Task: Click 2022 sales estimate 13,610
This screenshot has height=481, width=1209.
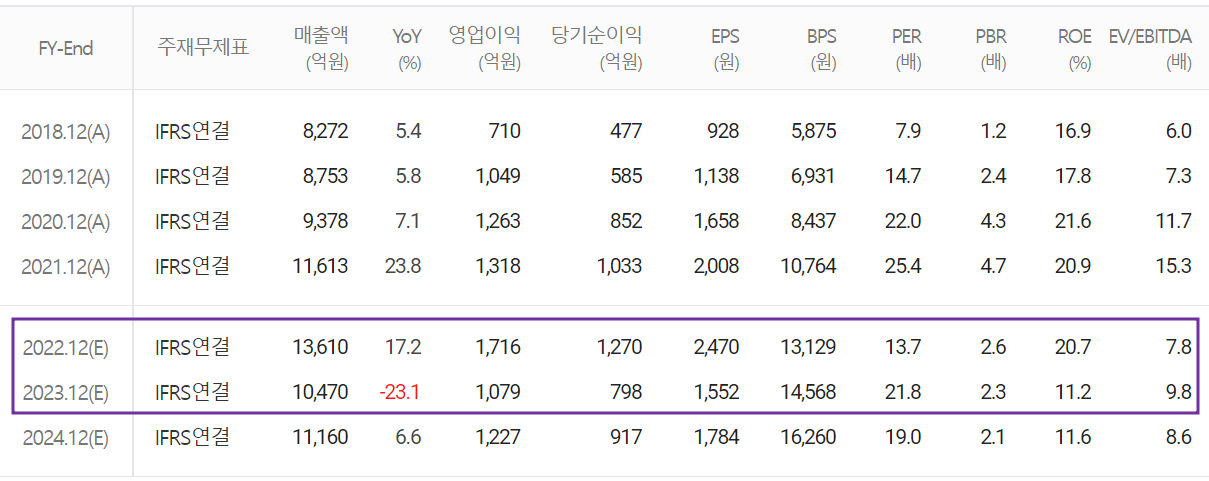Action: [x=320, y=347]
